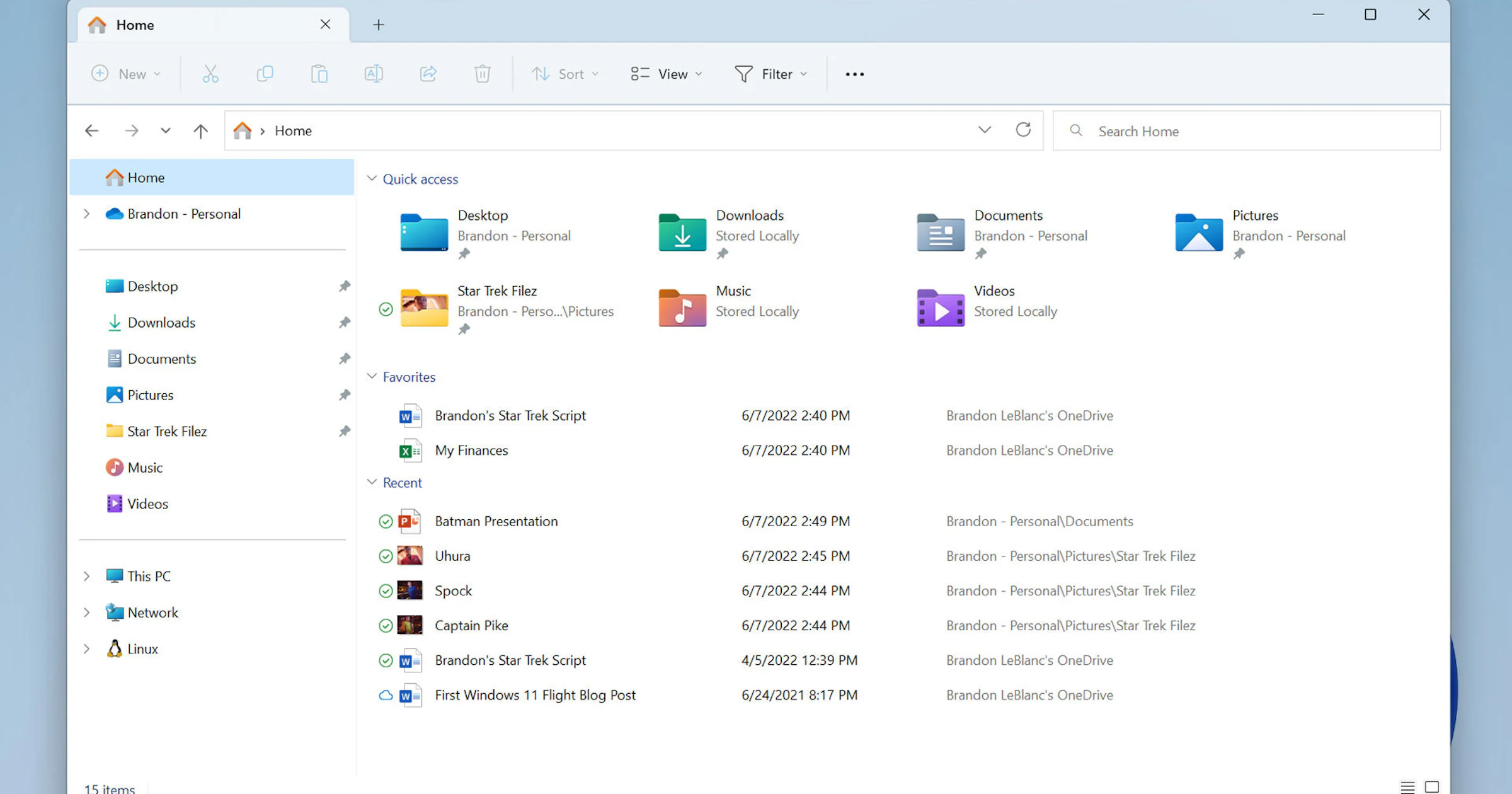
Task: Open the Videos folder tile in Quick access
Action: [x=987, y=308]
